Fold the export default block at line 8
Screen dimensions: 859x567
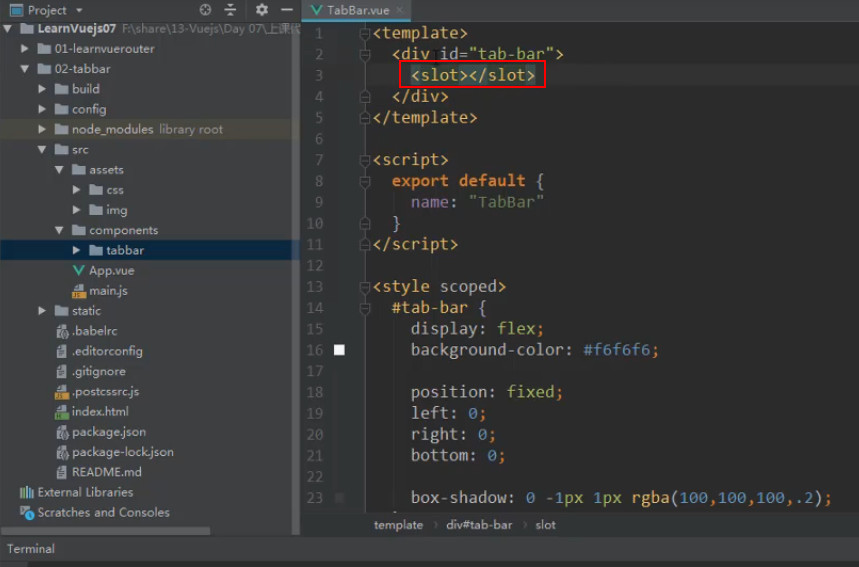tap(364, 181)
